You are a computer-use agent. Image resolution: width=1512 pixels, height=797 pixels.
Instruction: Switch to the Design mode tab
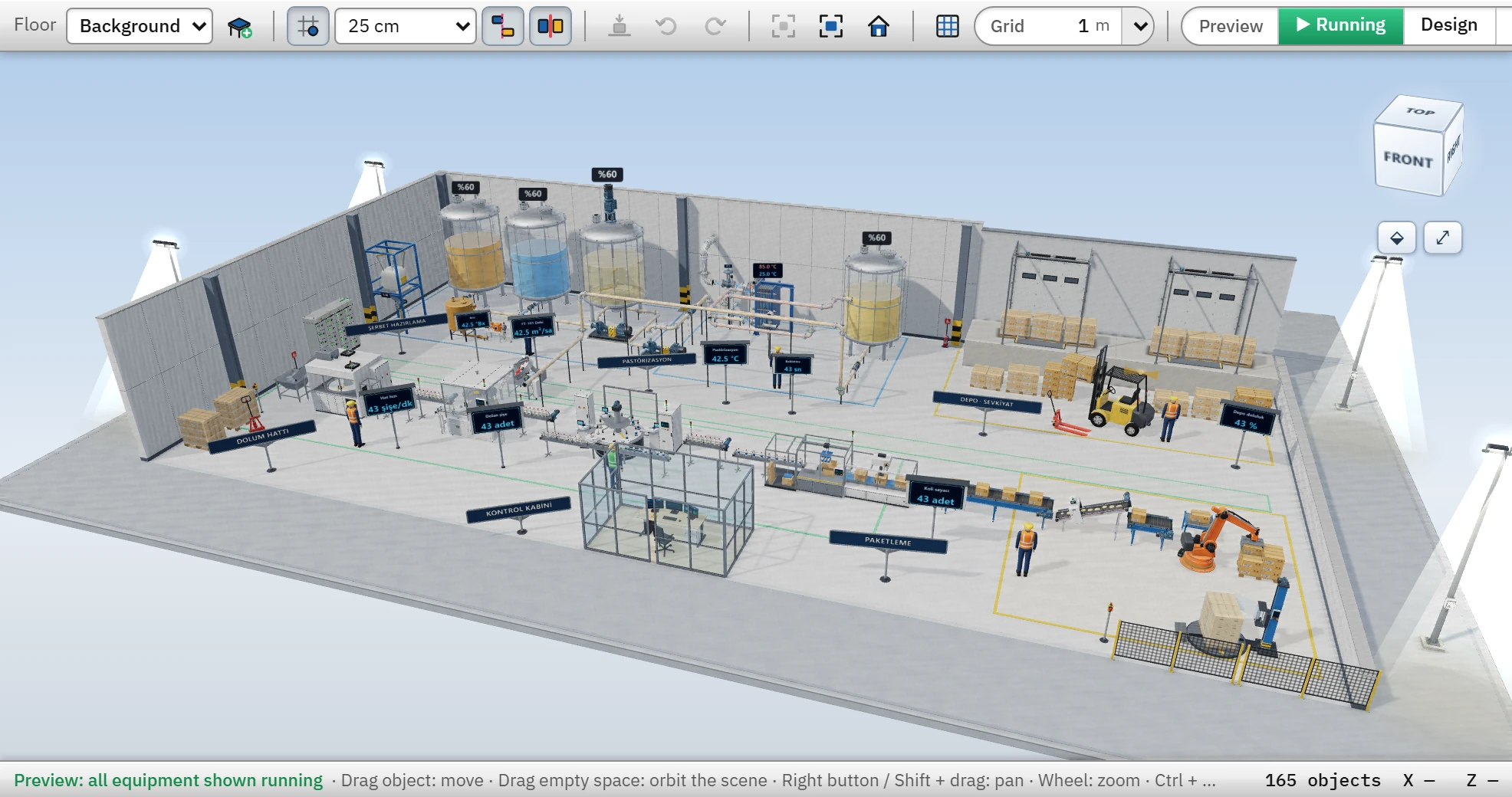coord(1449,25)
